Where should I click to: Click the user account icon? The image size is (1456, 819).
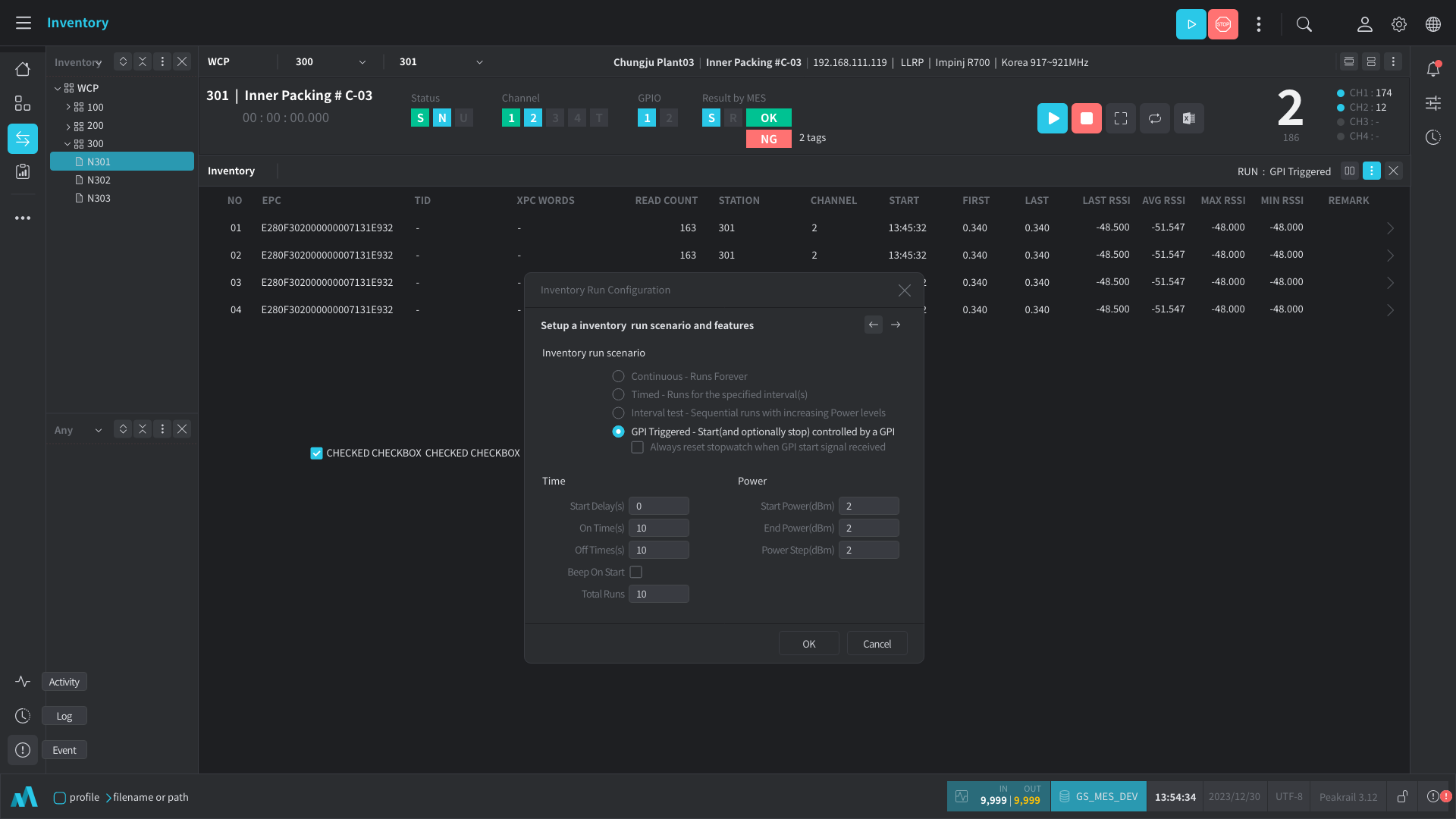[x=1364, y=24]
